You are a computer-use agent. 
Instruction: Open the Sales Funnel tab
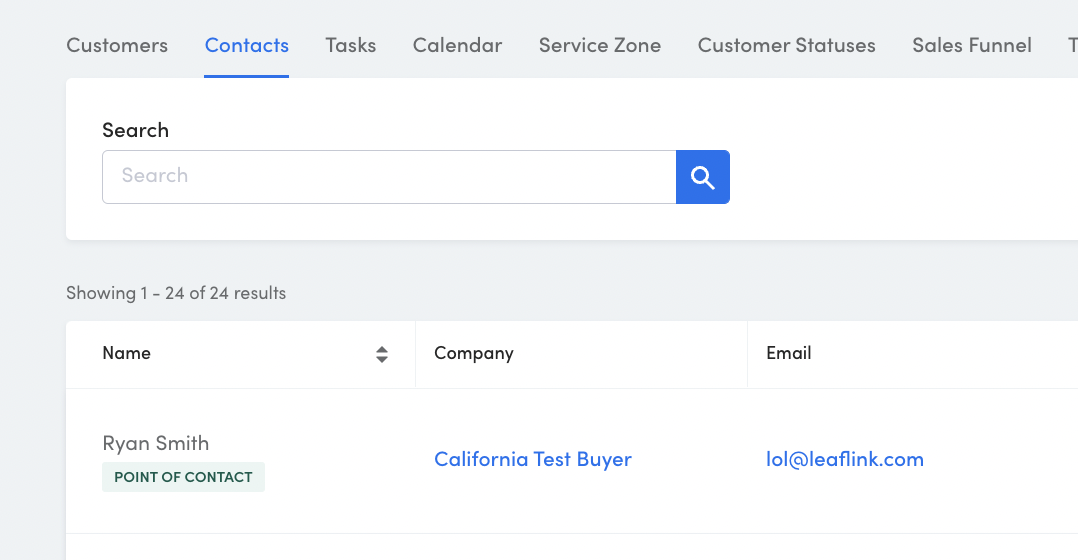971,45
